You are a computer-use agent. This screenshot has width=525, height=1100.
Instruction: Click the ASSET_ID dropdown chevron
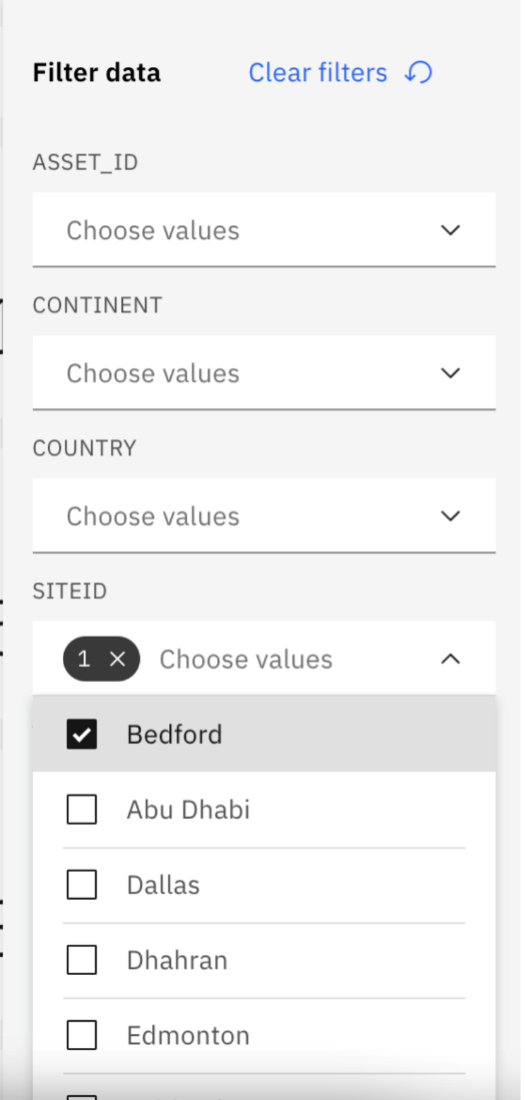click(450, 230)
